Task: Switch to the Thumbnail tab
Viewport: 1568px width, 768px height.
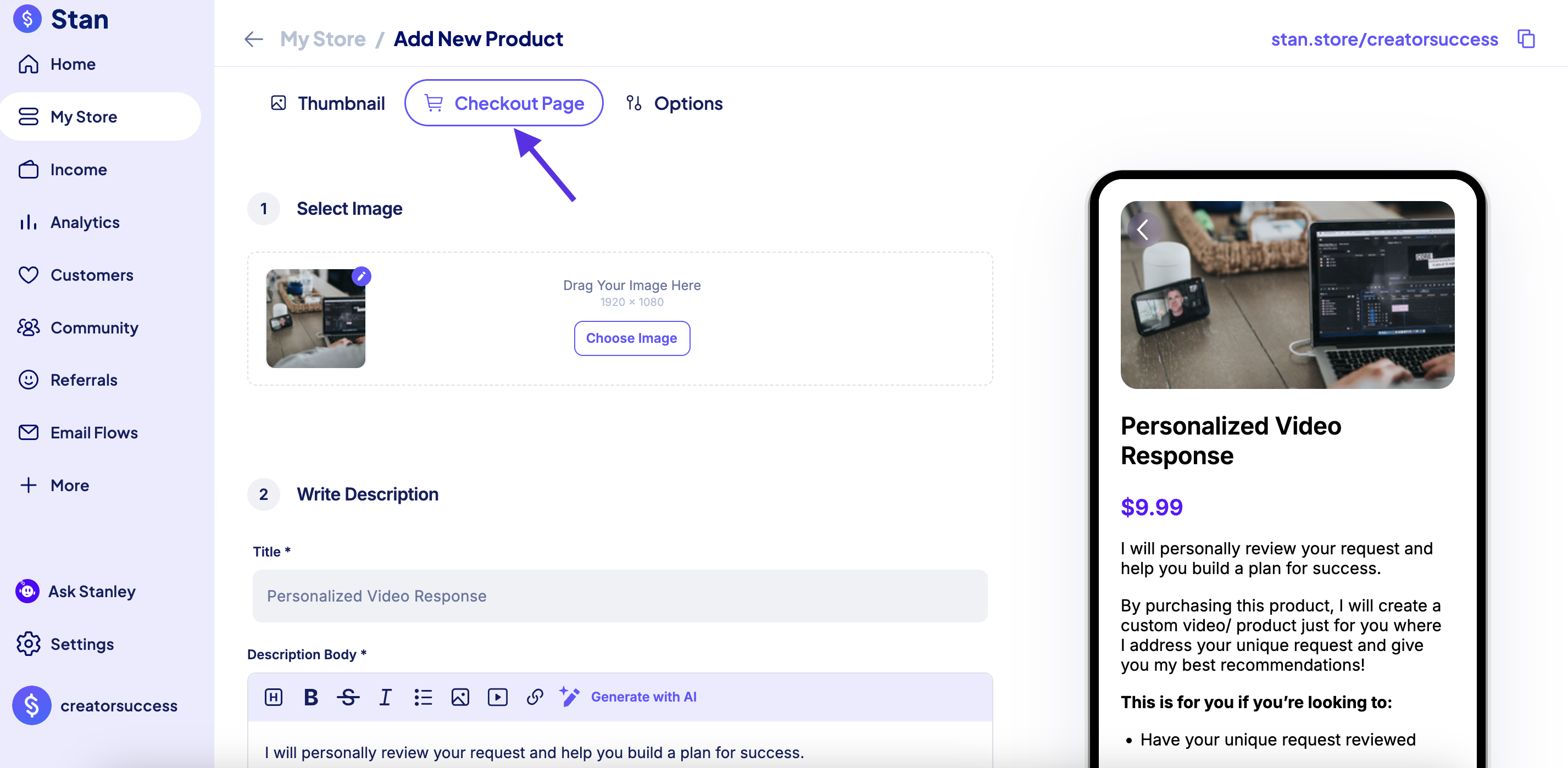Action: pos(327,103)
